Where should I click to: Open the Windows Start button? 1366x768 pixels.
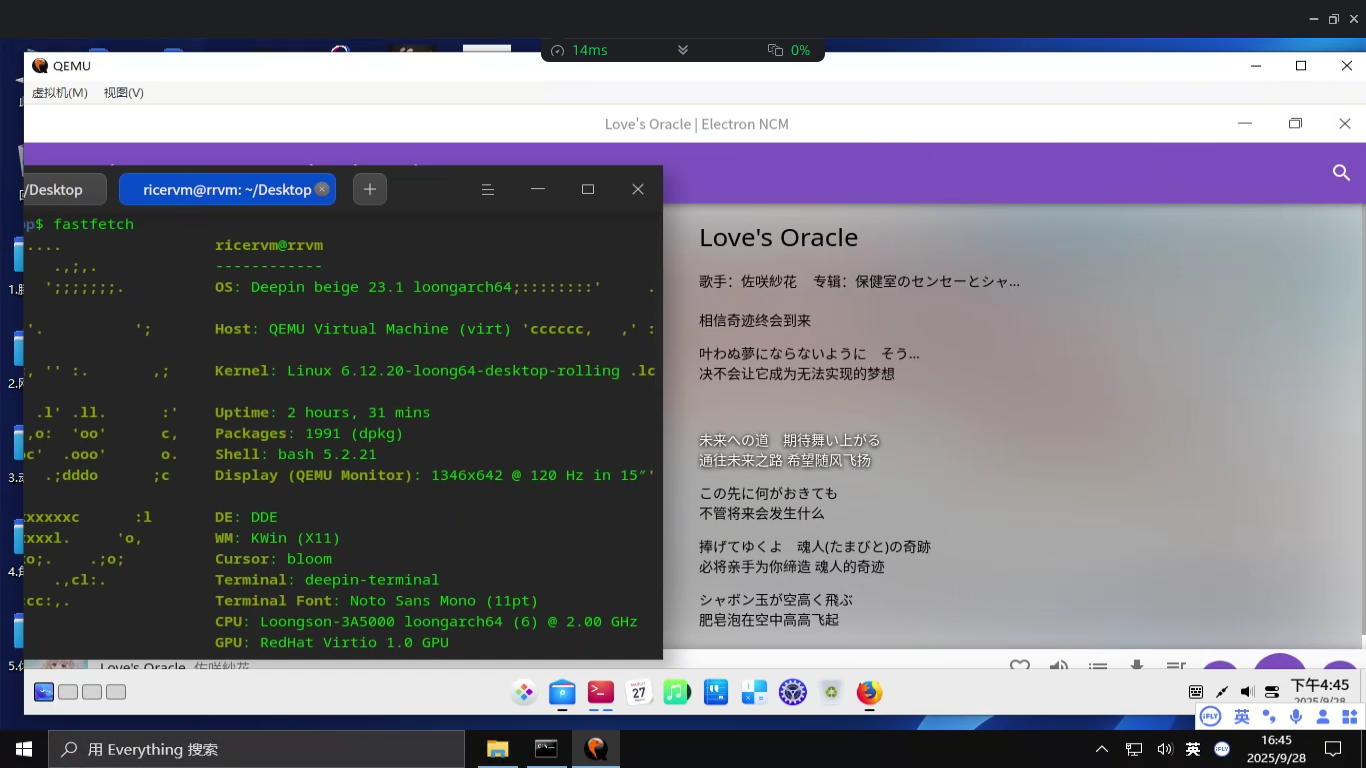pos(24,748)
